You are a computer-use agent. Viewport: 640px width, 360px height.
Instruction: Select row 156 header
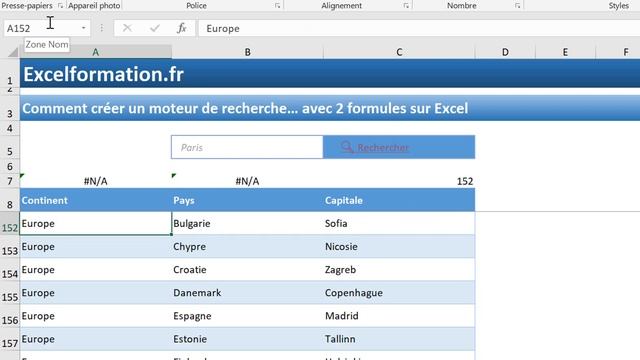10,316
